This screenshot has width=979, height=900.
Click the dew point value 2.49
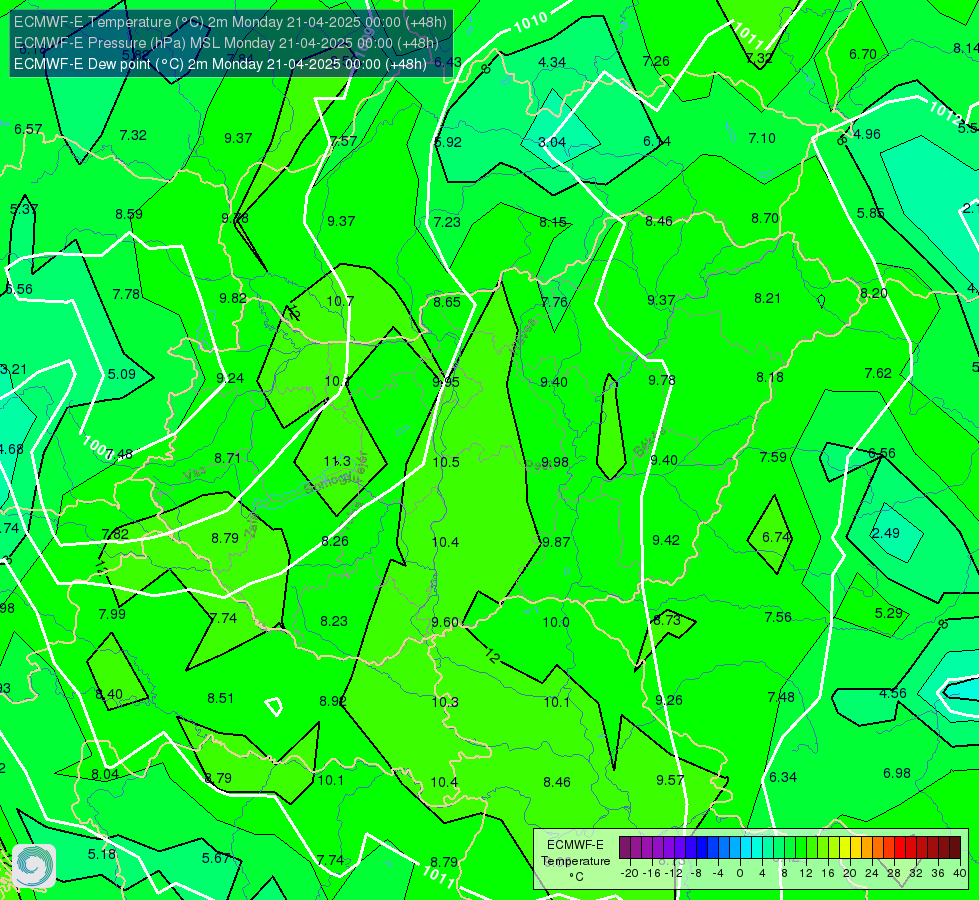click(885, 533)
